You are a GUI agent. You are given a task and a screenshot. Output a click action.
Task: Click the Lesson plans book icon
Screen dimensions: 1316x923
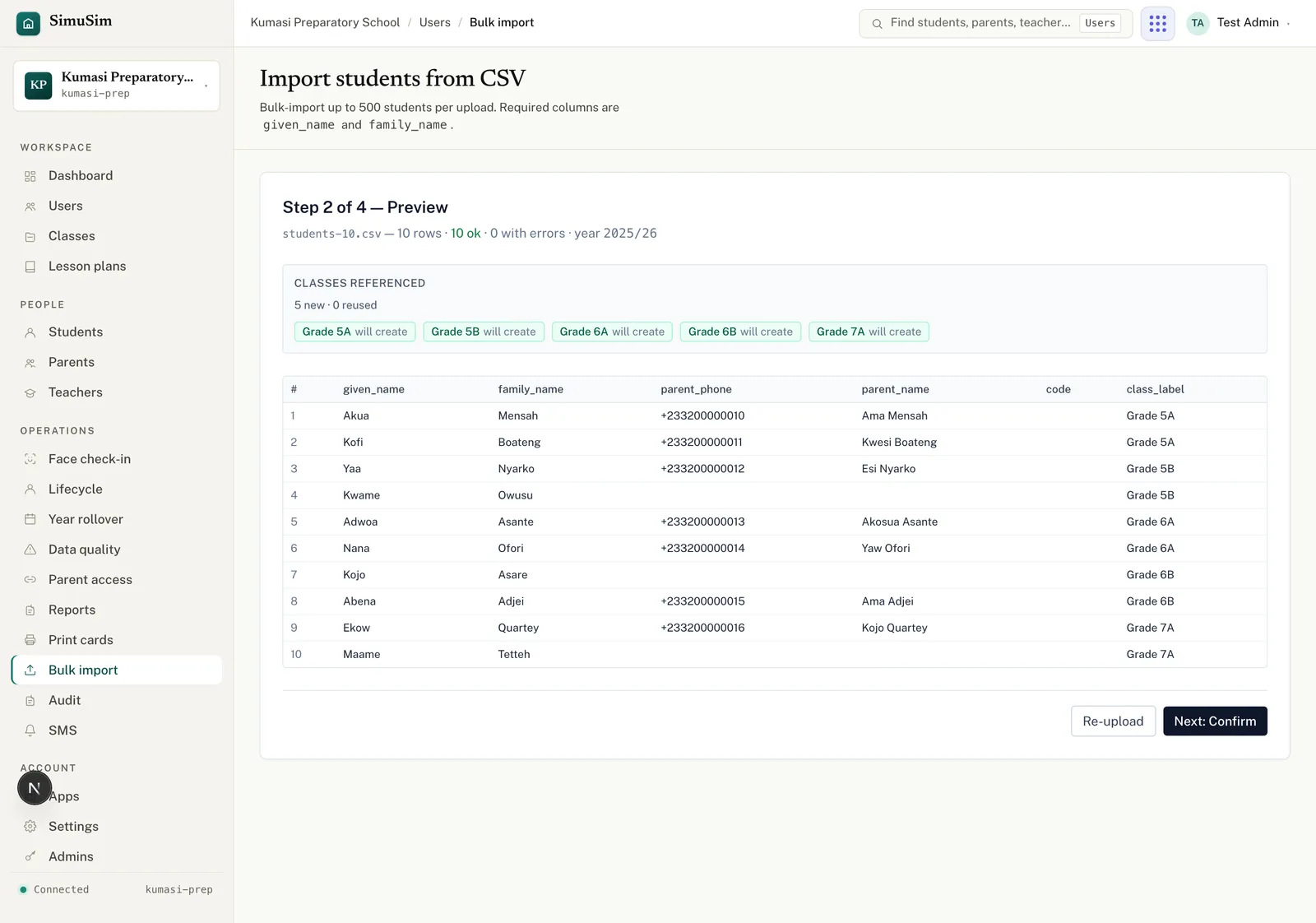point(30,267)
